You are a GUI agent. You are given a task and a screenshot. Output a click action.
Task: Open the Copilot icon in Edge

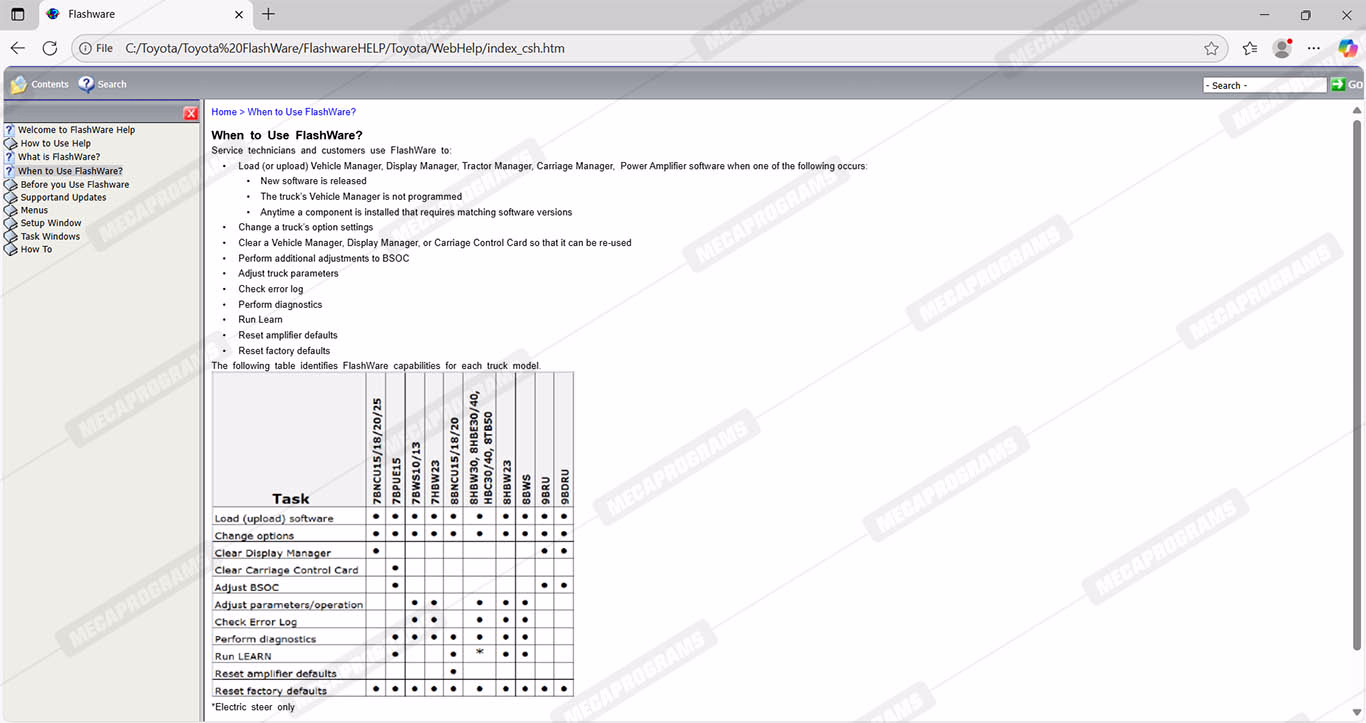pos(1347,48)
